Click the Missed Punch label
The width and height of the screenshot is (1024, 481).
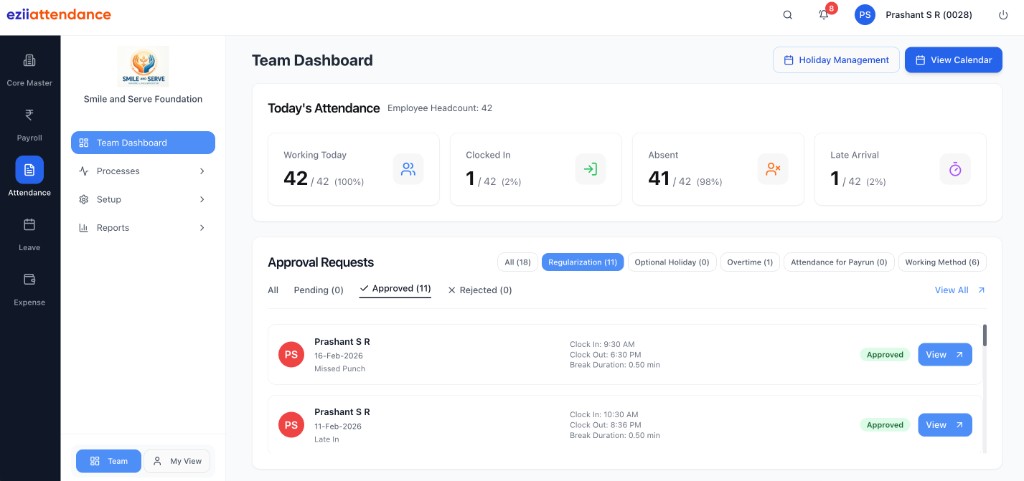coord(340,369)
